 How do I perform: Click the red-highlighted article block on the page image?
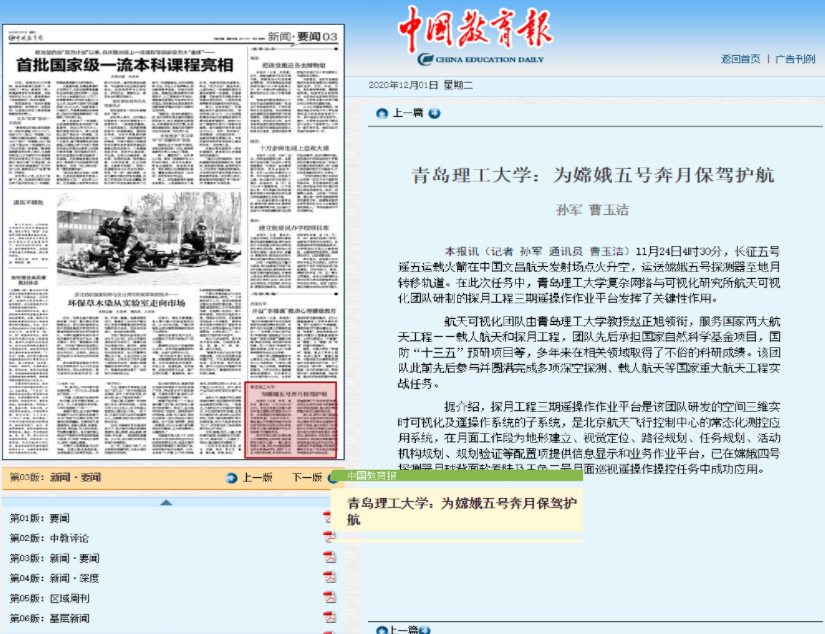[290, 419]
